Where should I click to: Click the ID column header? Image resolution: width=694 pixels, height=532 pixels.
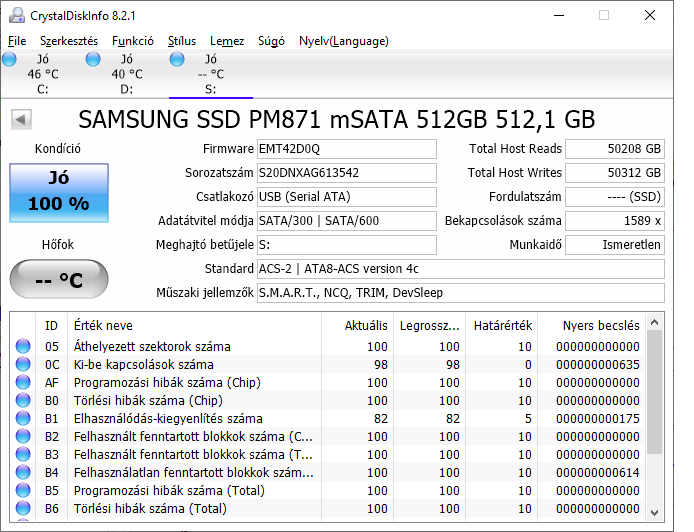point(51,326)
